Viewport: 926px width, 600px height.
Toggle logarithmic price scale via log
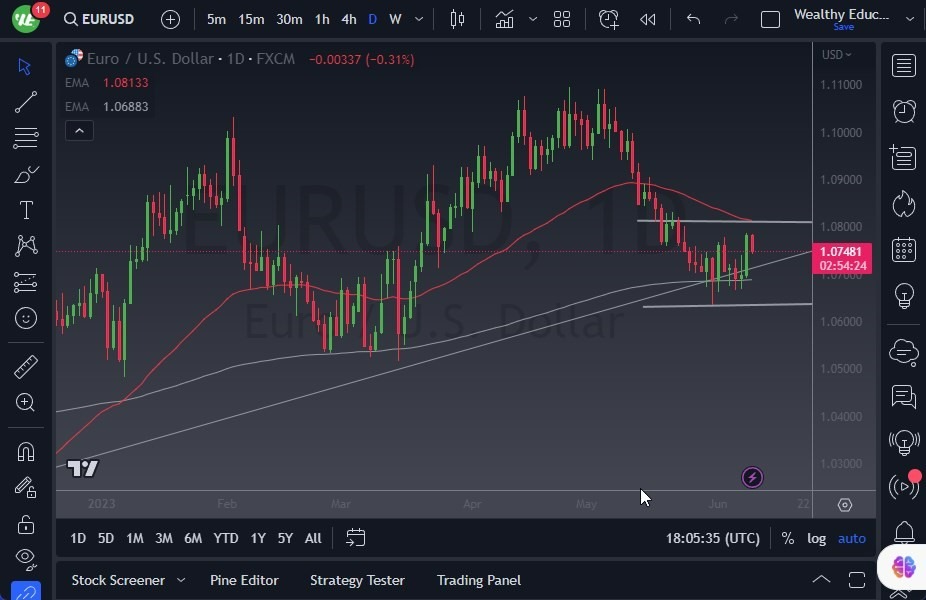tap(816, 538)
